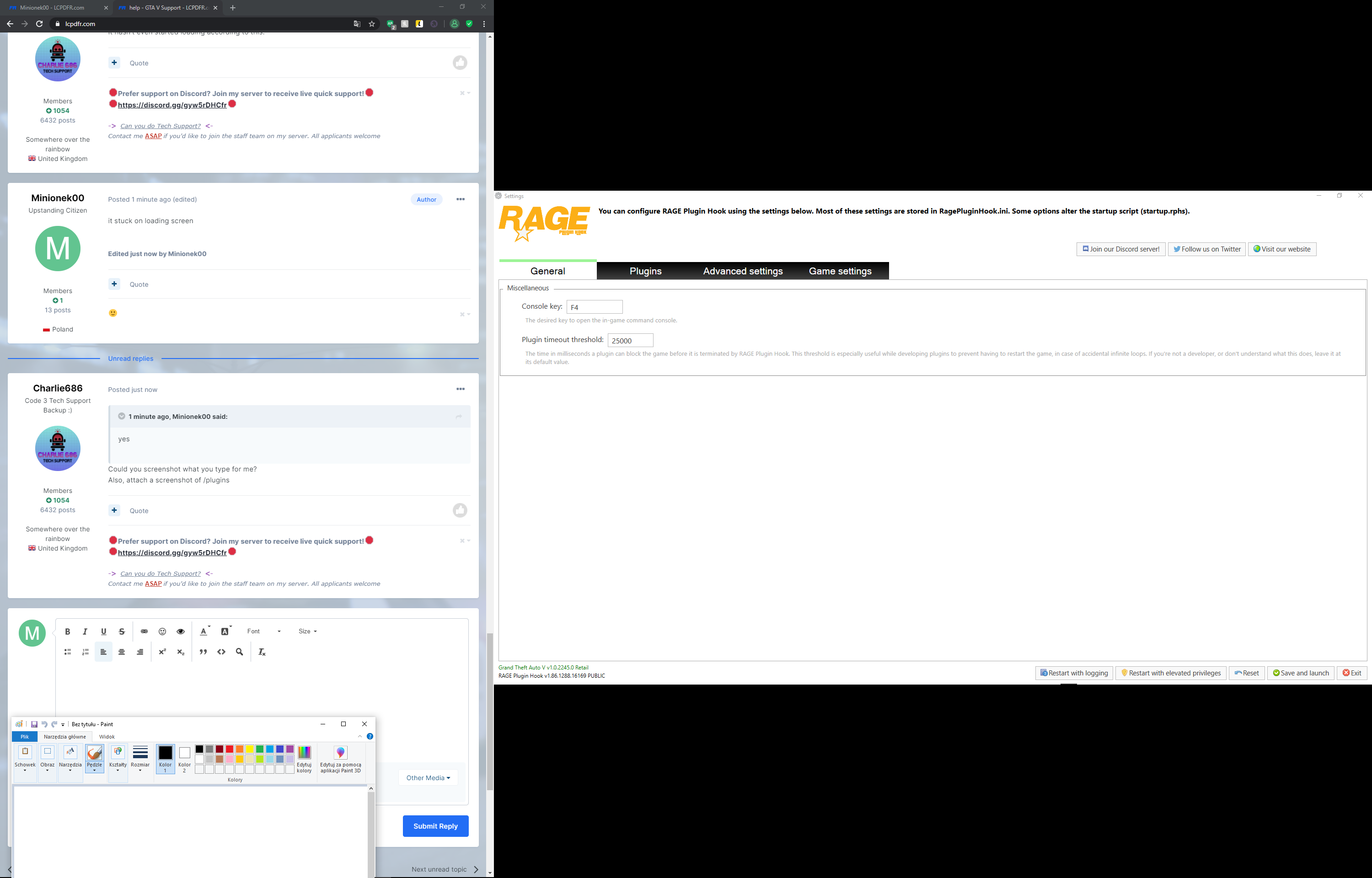Open the Size dropdown in reply editor

coord(307,631)
